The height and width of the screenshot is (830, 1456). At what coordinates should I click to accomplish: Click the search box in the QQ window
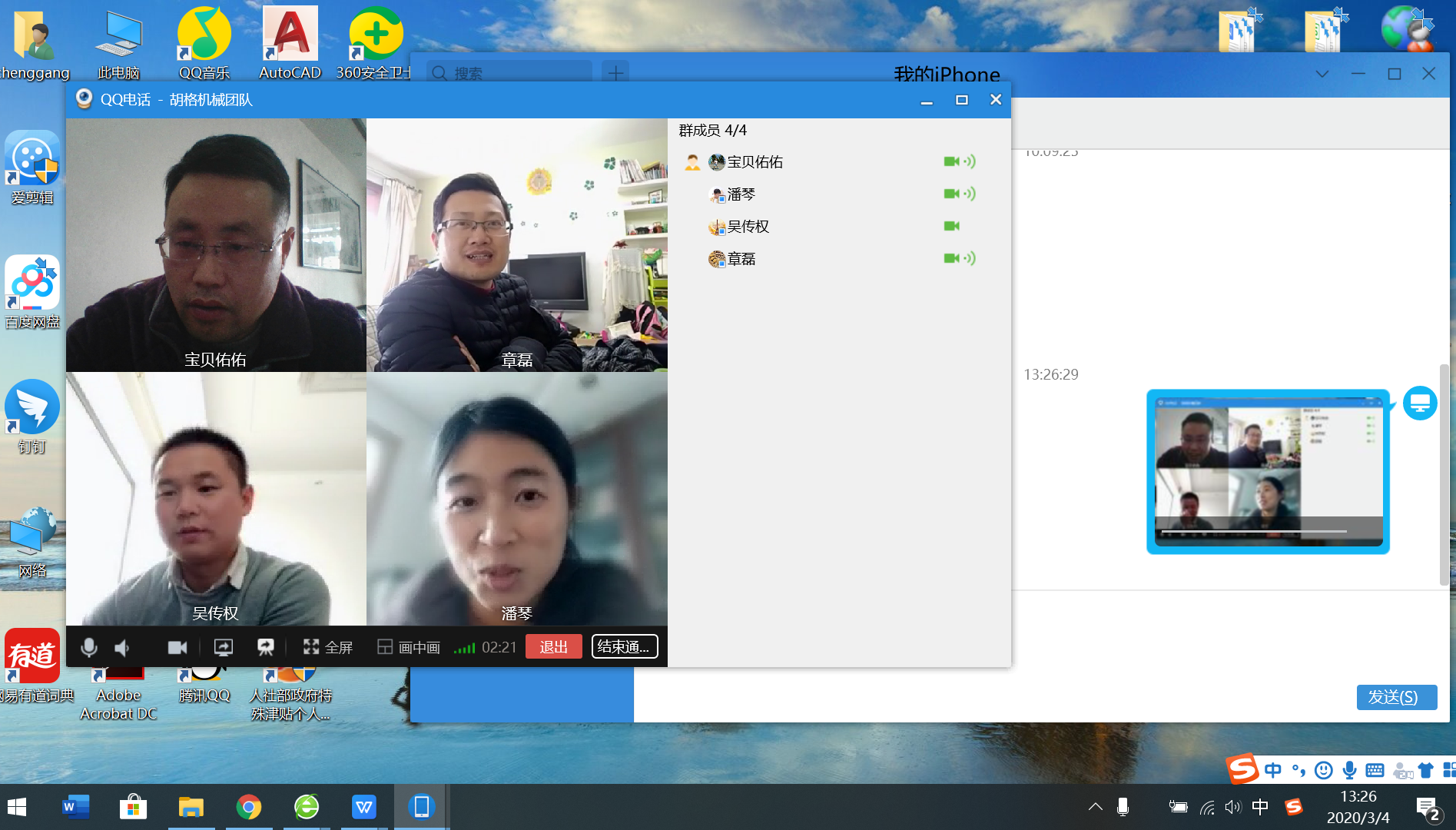pos(511,73)
